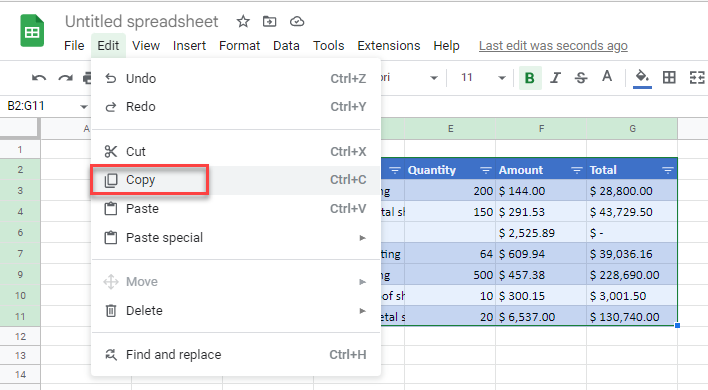The height and width of the screenshot is (390, 708).
Task: Select column F header
Action: pyautogui.click(x=541, y=129)
